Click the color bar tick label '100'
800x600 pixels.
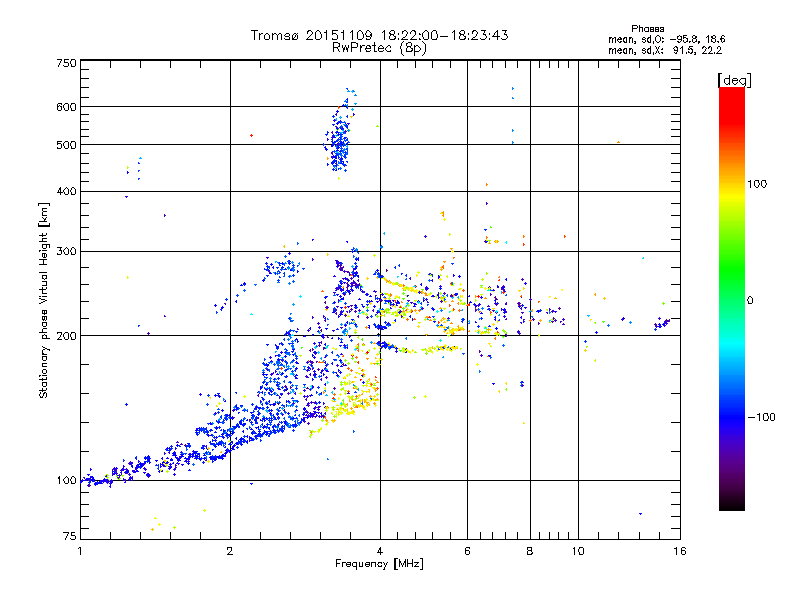(x=757, y=184)
